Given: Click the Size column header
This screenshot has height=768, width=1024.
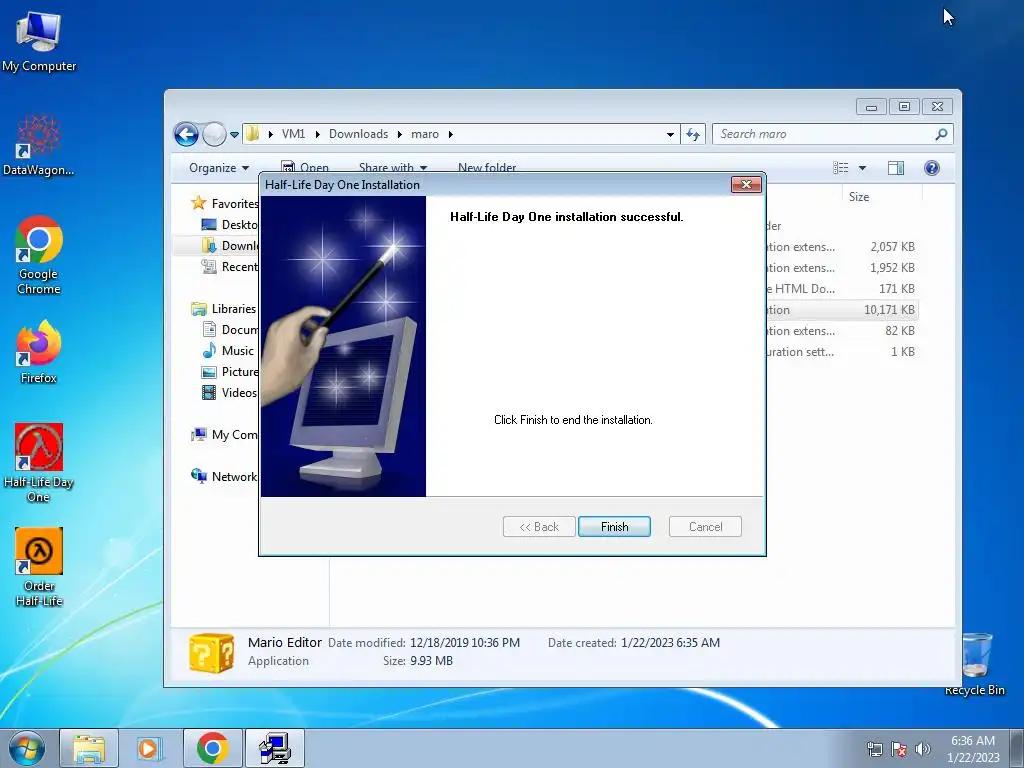Looking at the screenshot, I should (x=882, y=197).
